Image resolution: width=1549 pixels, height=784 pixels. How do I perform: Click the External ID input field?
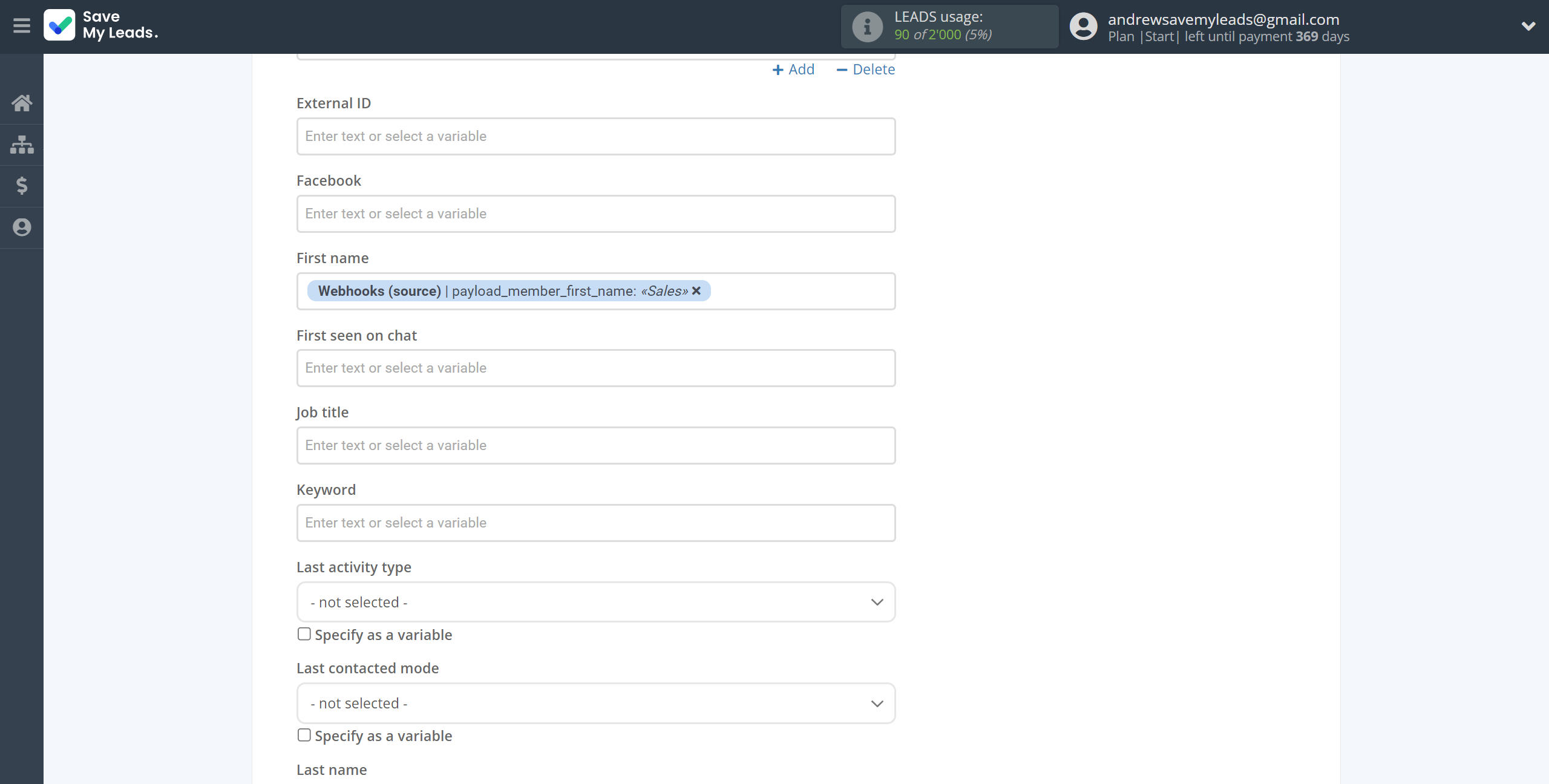click(x=596, y=136)
